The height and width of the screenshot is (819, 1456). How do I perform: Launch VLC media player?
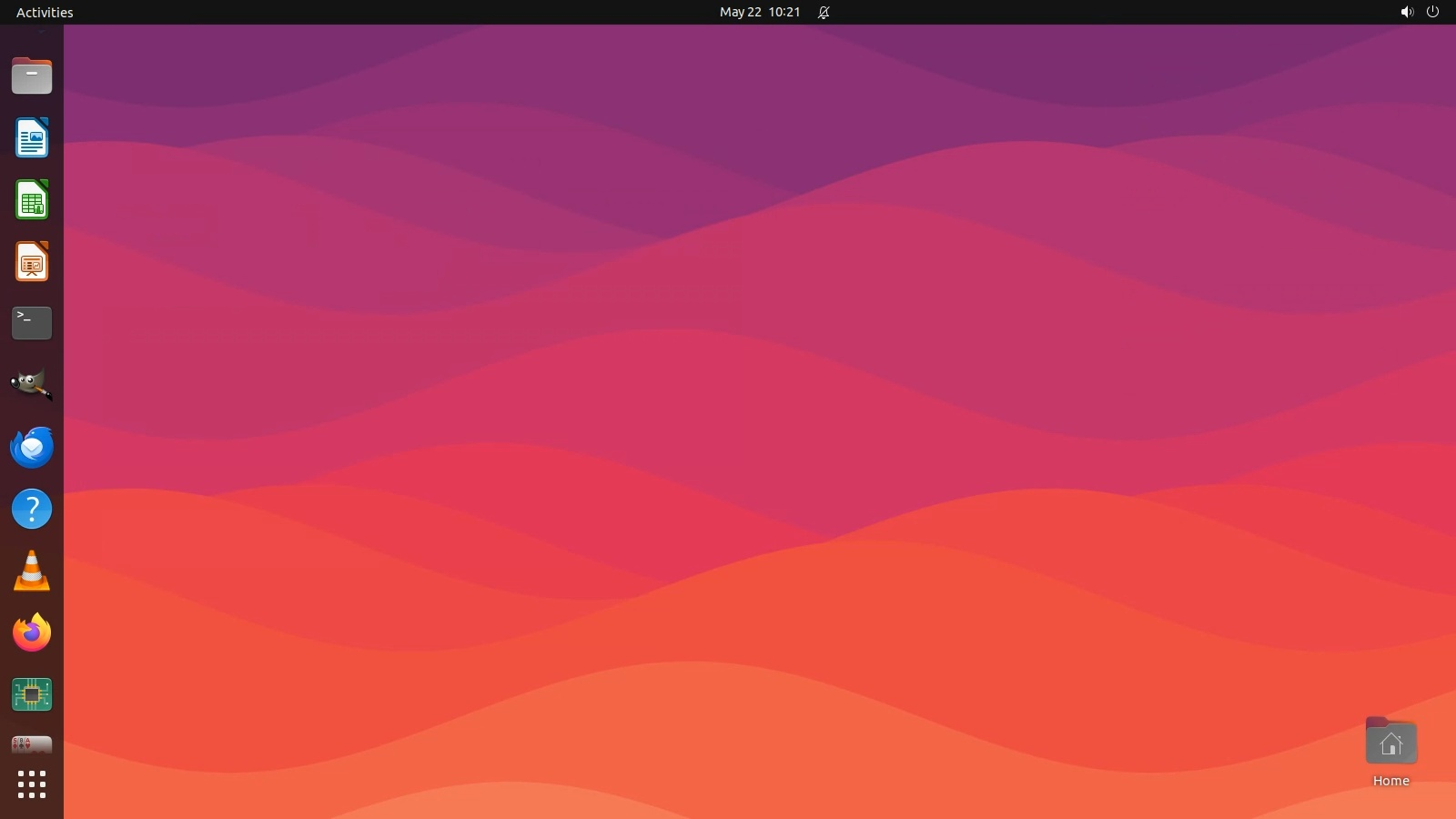point(32,571)
